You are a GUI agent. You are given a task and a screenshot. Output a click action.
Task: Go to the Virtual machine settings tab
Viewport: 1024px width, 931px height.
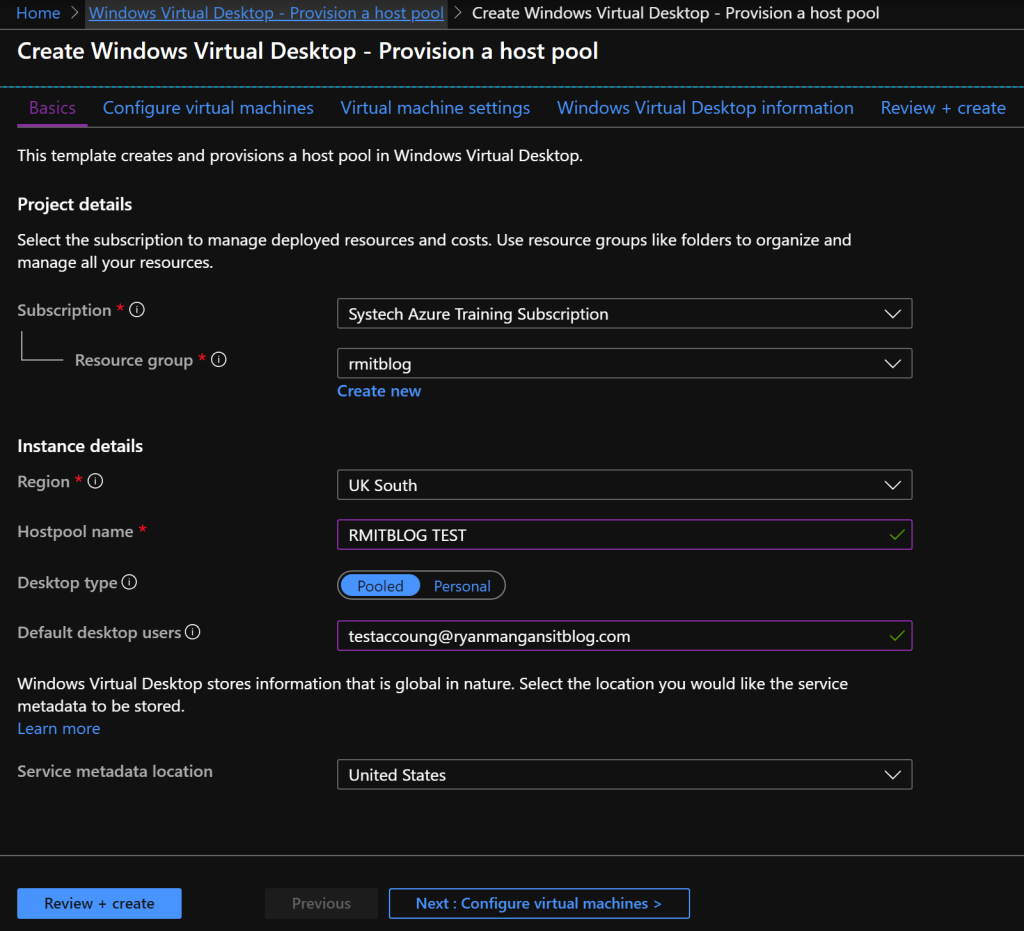pos(435,108)
